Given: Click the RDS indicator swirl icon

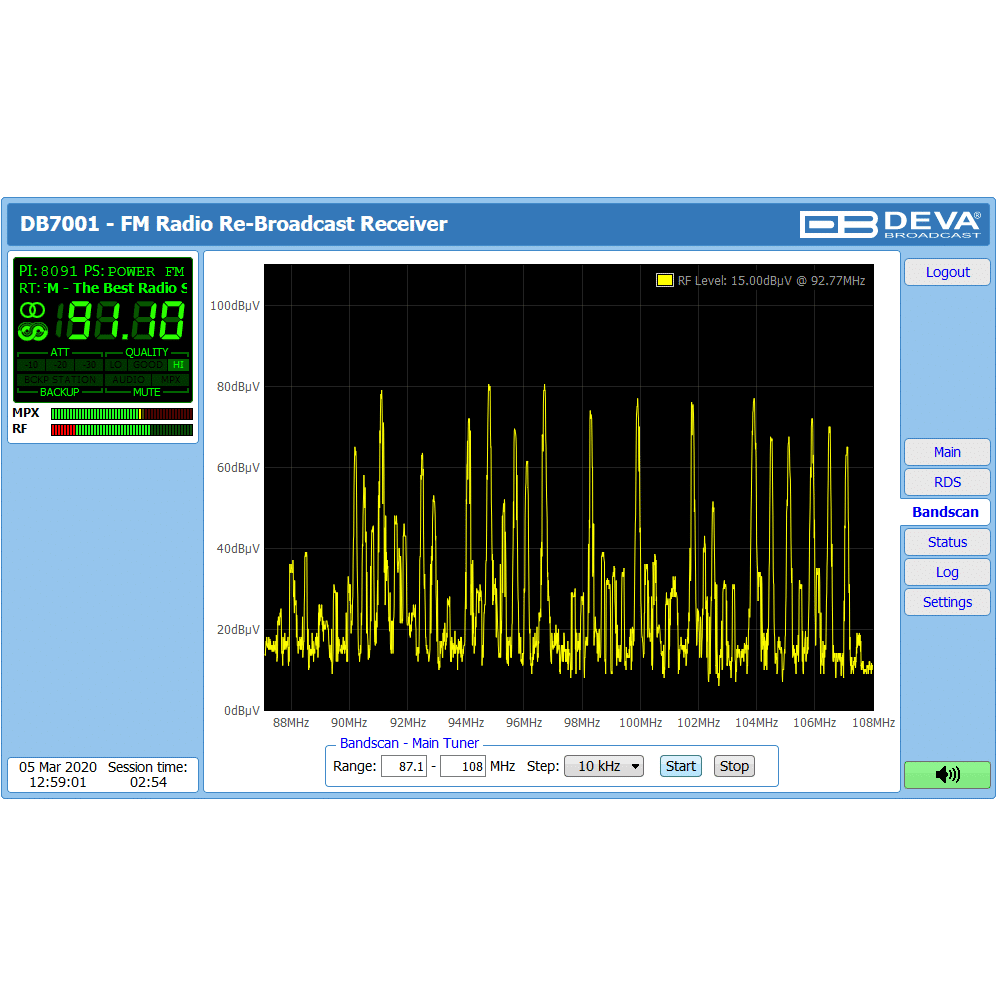Looking at the screenshot, I should (32, 330).
